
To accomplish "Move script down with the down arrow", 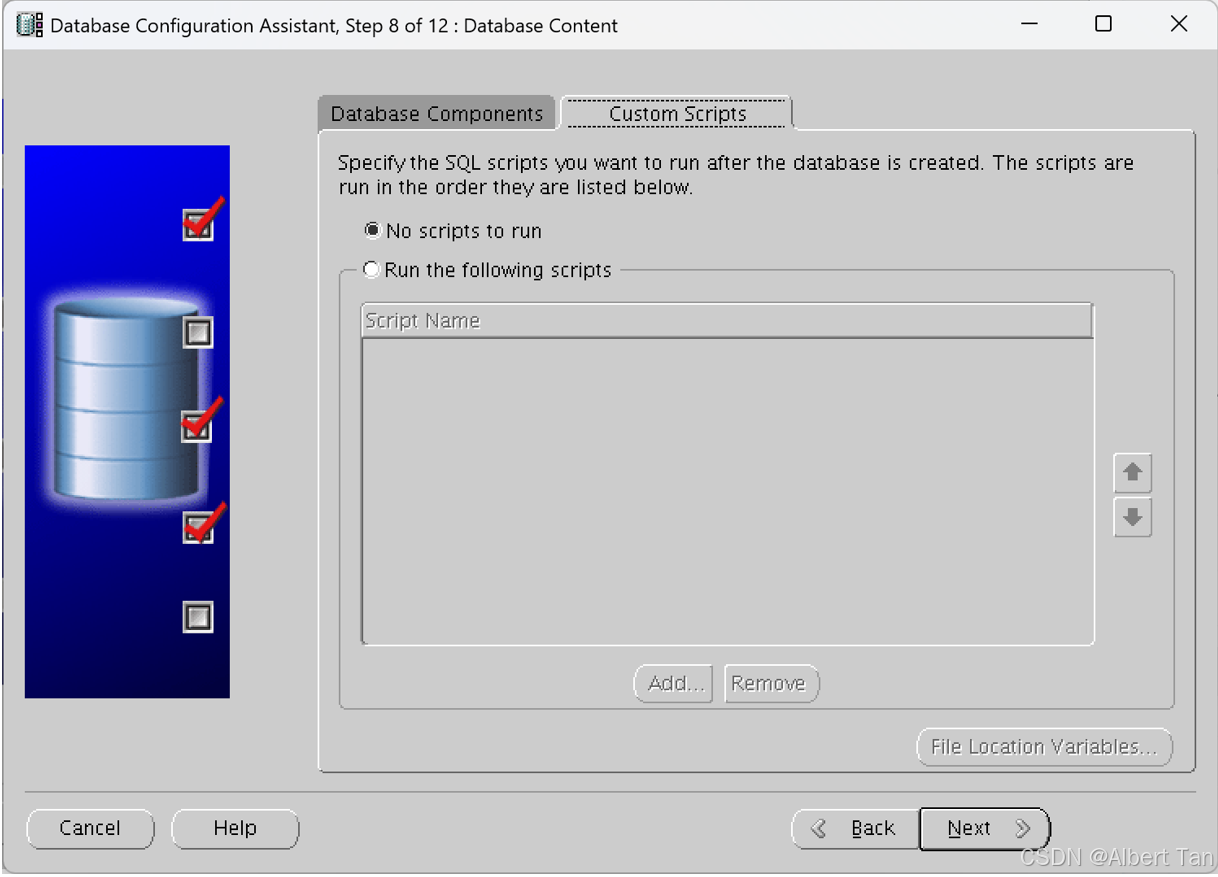I will tap(1132, 518).
